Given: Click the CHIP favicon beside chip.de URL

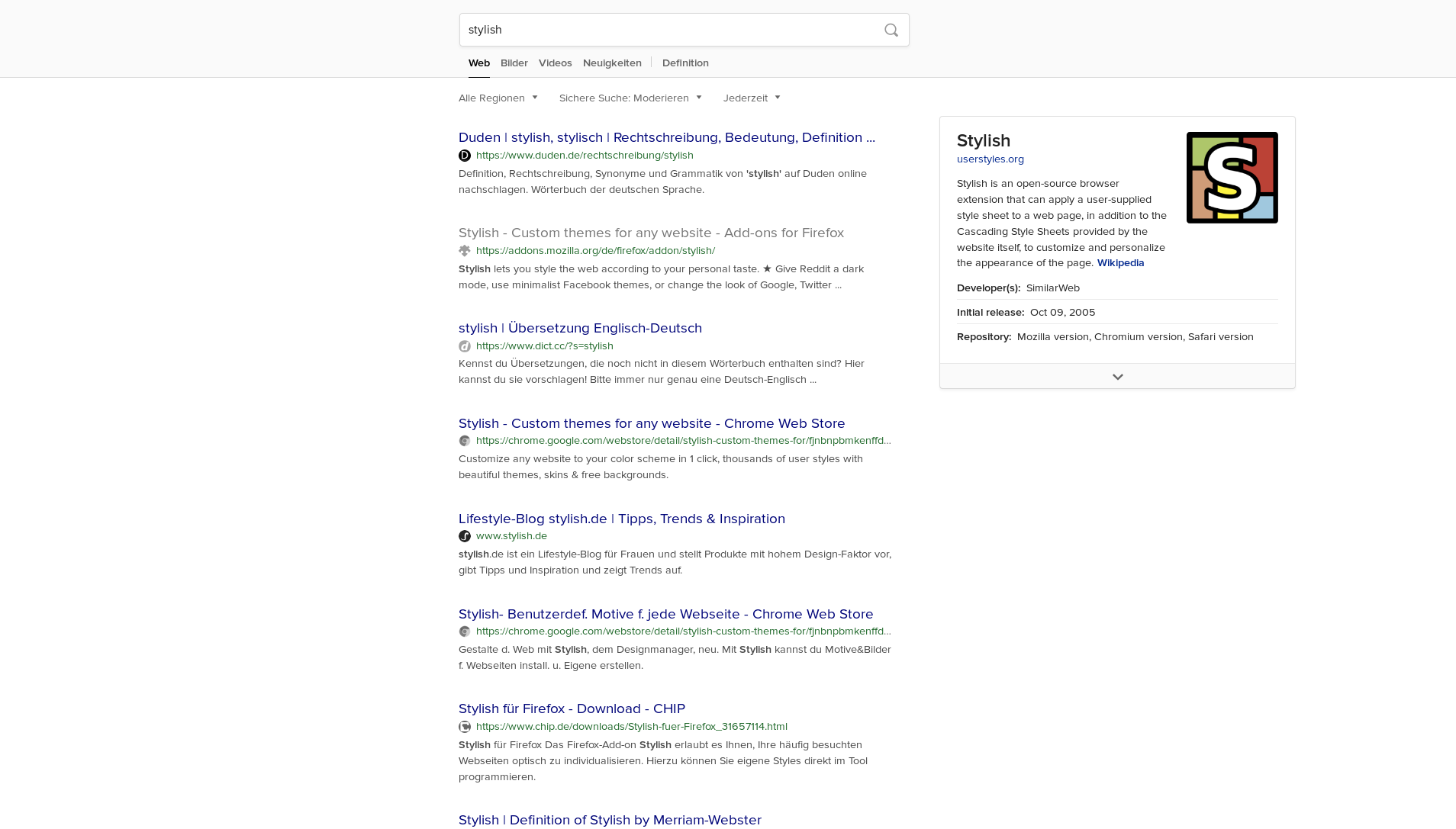Looking at the screenshot, I should 465,727.
